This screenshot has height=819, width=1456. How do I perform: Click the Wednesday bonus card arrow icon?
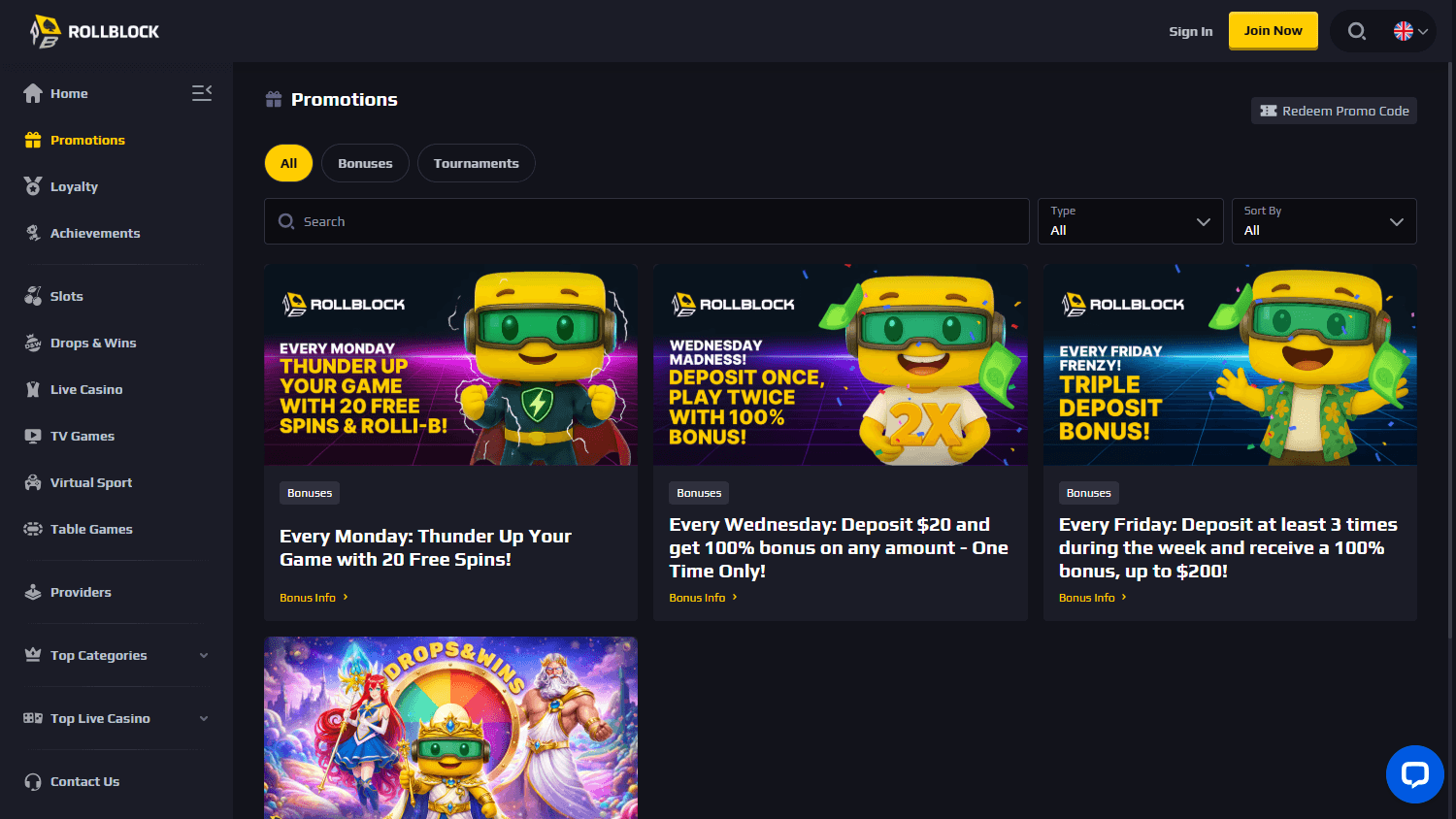pos(735,597)
